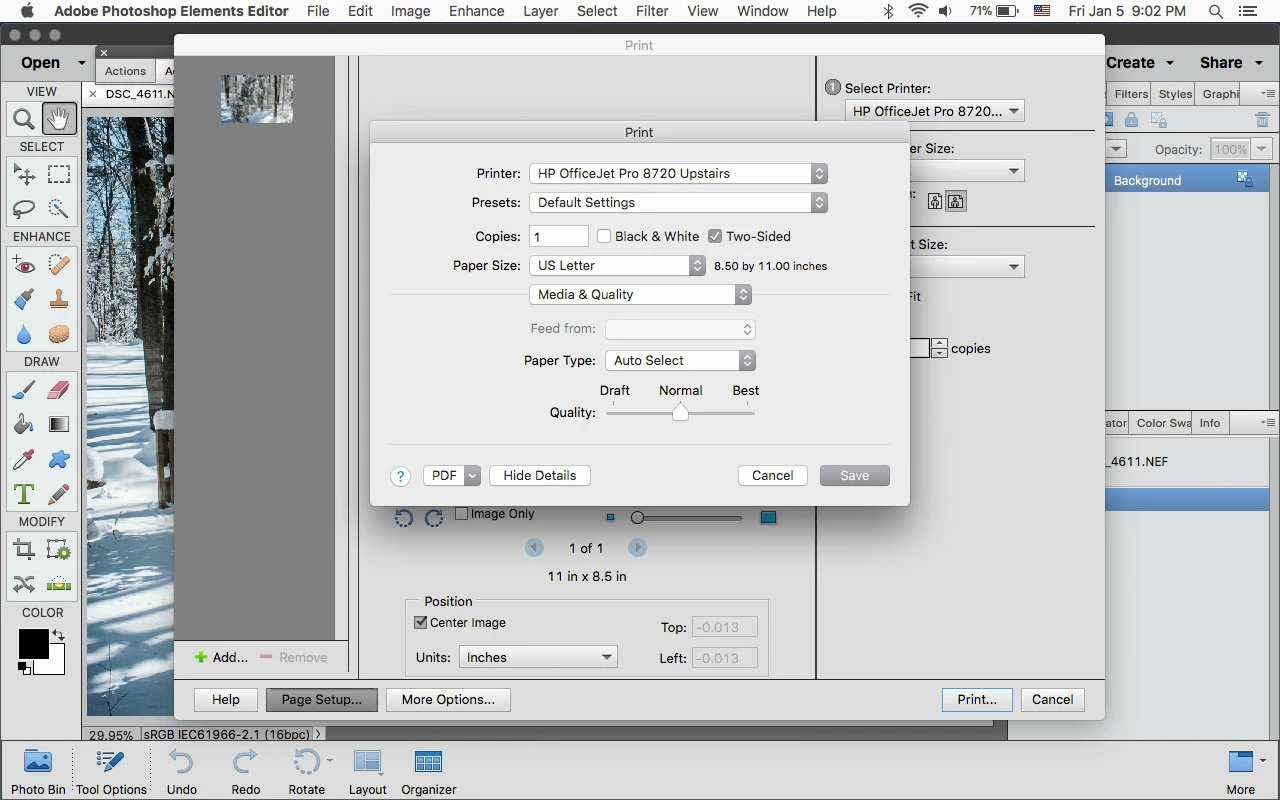Click the More Options... button
Viewport: 1280px width, 800px height.
point(448,699)
